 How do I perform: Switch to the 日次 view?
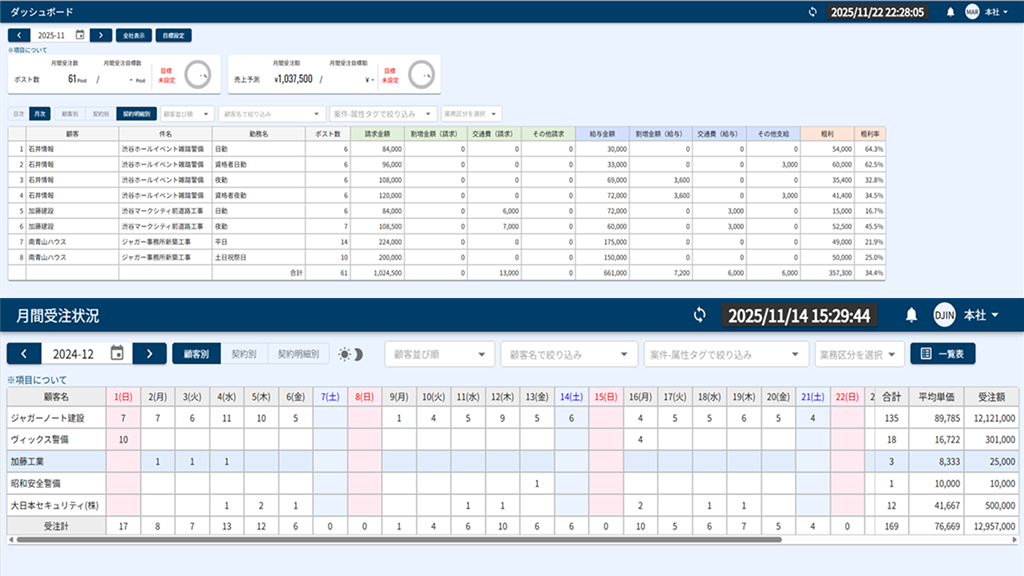click(19, 114)
